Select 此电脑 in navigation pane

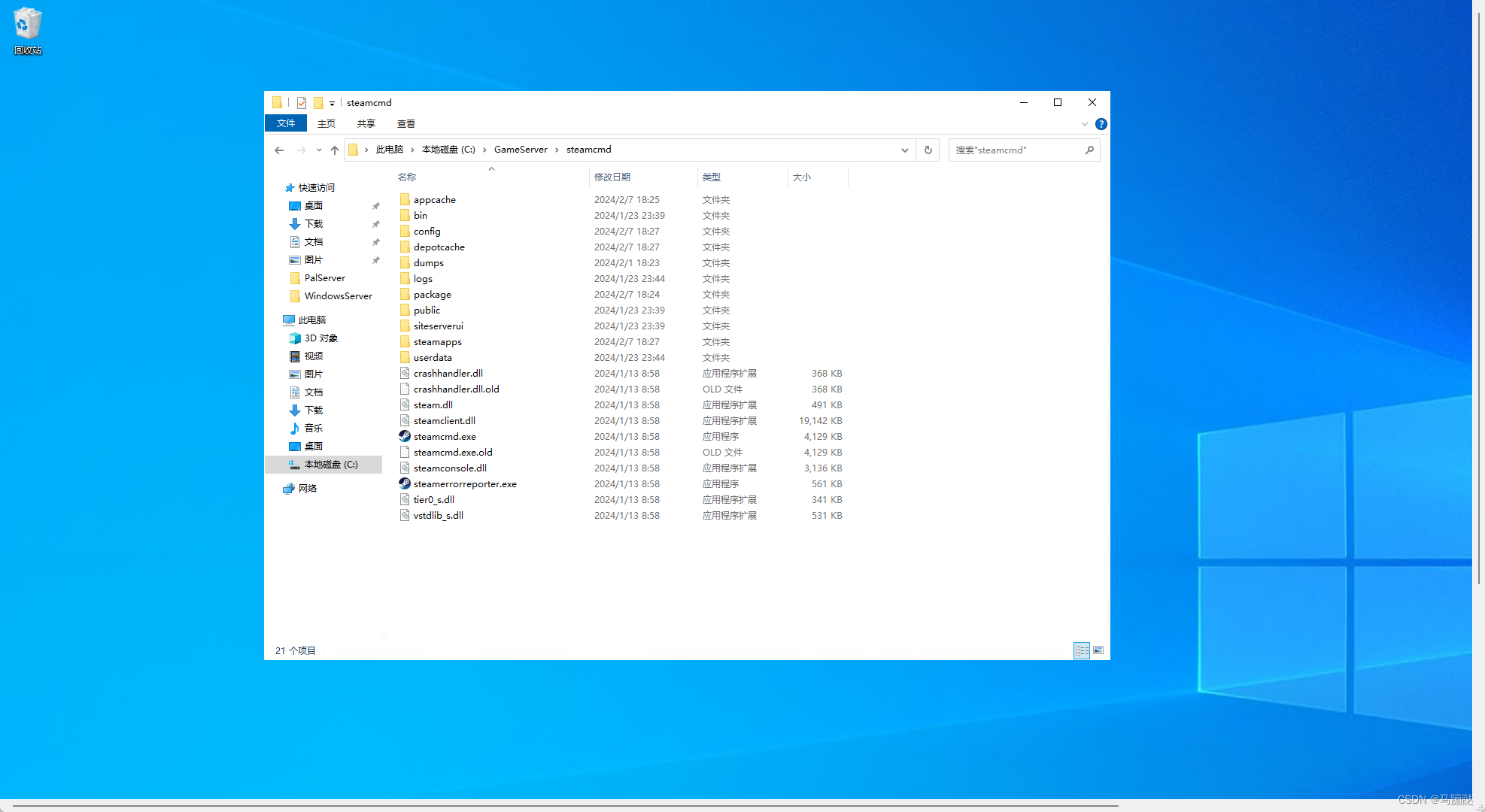(312, 320)
